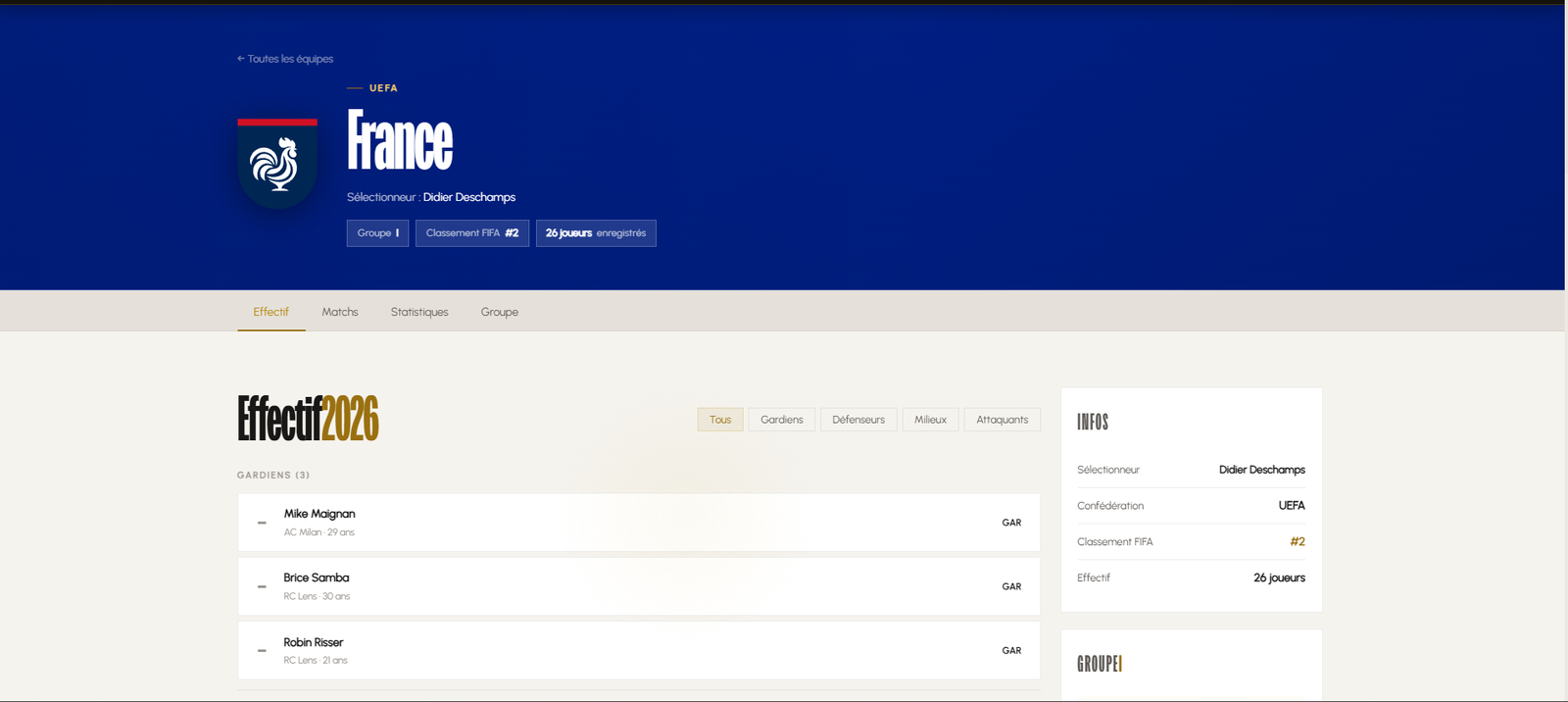Click the Groupe I heading in sidebar
Viewport: 1568px width, 702px height.
(1100, 664)
